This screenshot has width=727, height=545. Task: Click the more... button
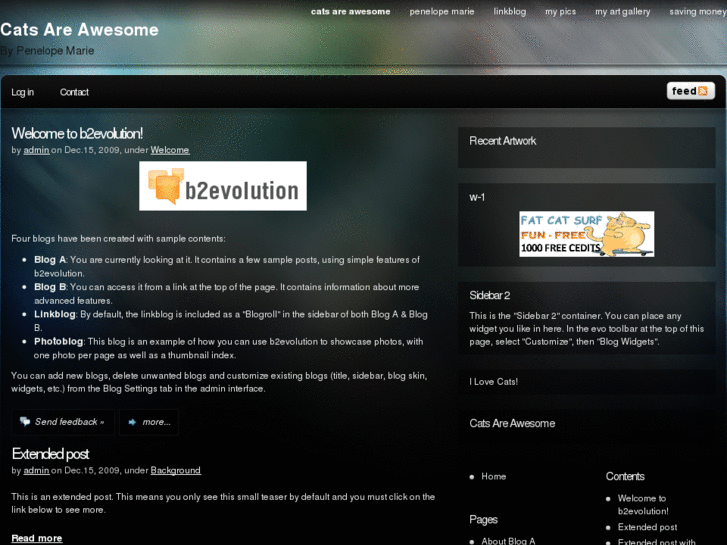coord(149,422)
